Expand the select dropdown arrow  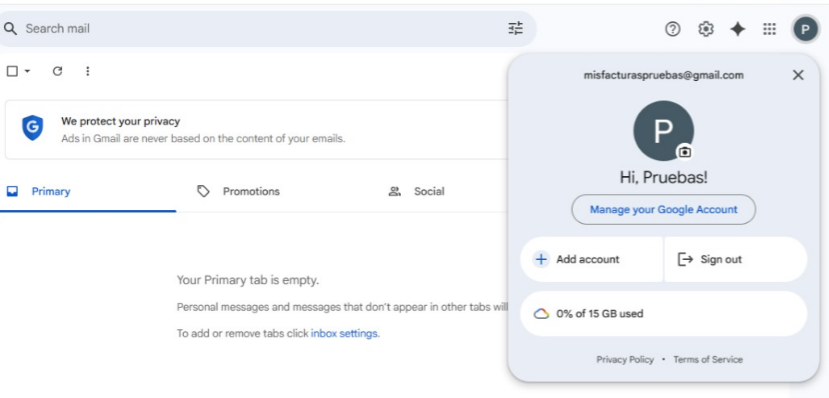(27, 71)
